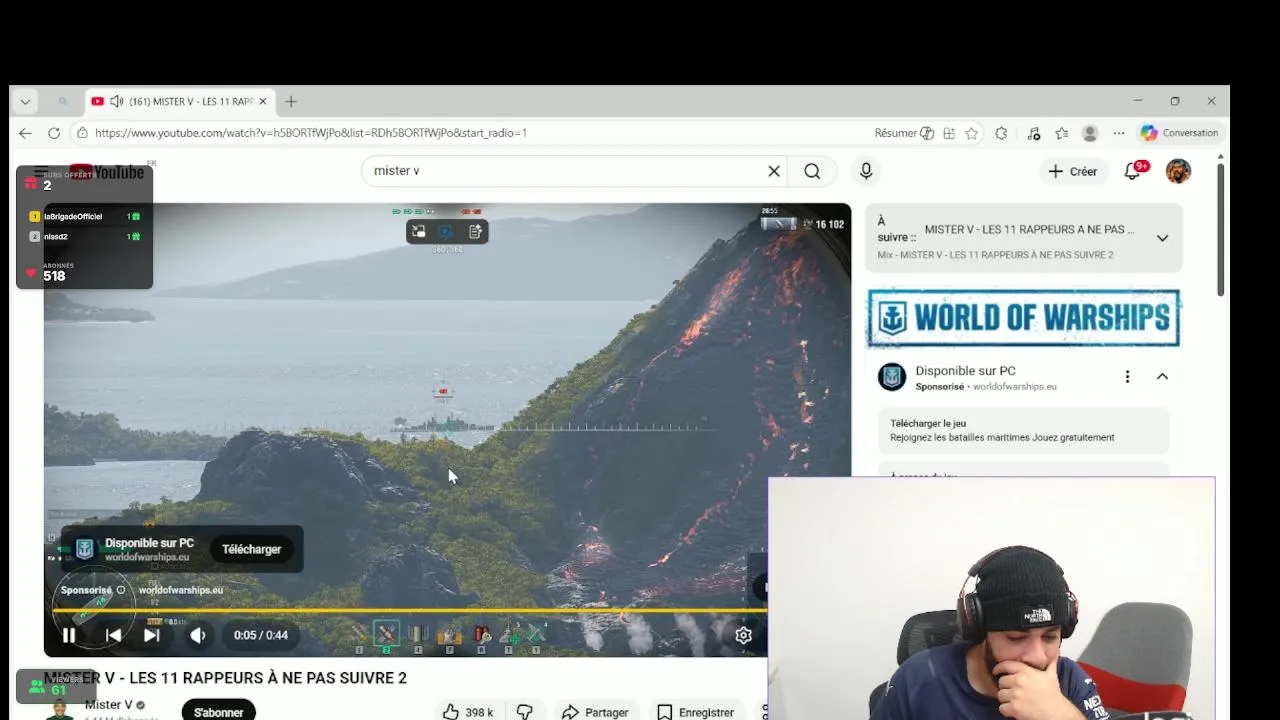Subscribe with the S'abonner button
This screenshot has height=720, width=1280.
[x=218, y=712]
